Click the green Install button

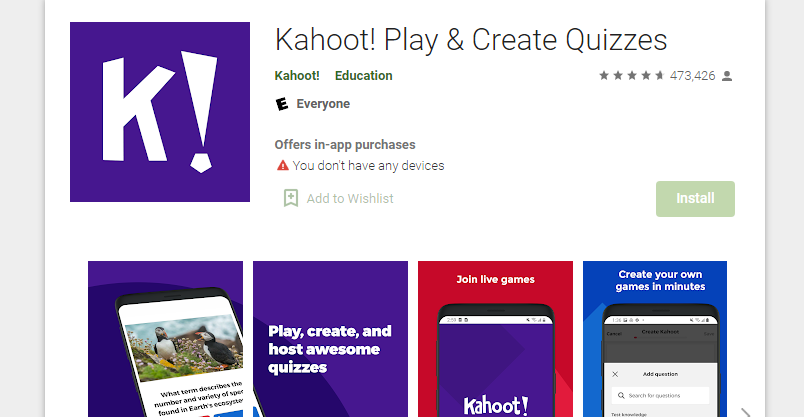pos(695,198)
